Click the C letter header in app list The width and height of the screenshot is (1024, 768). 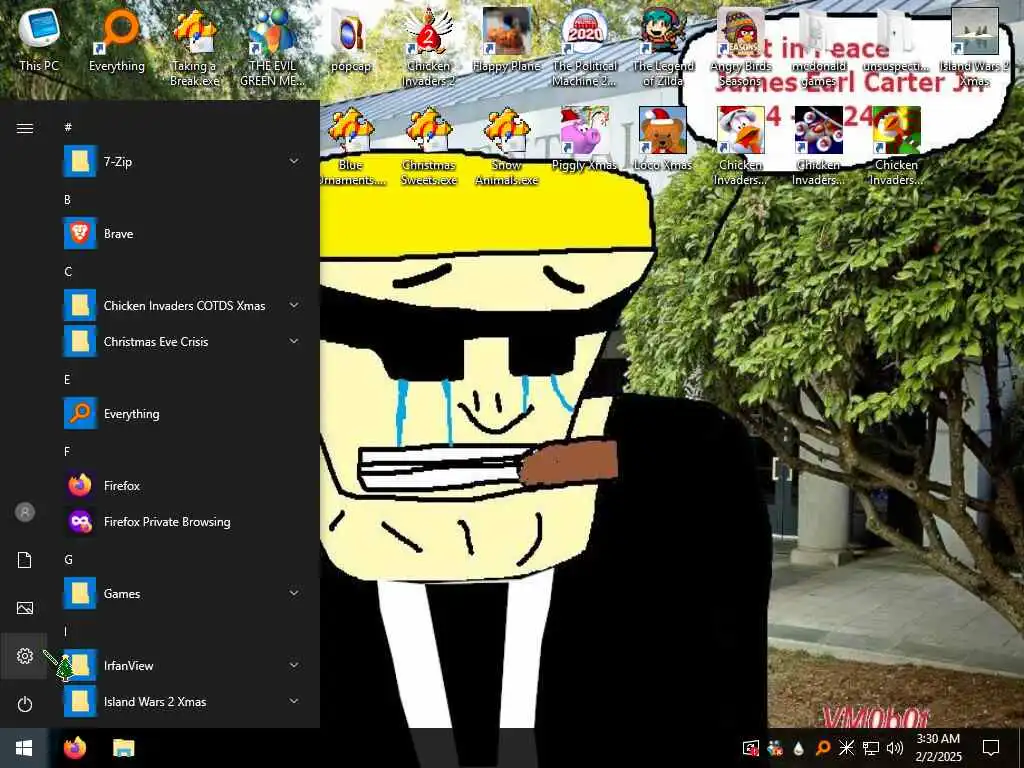point(68,272)
